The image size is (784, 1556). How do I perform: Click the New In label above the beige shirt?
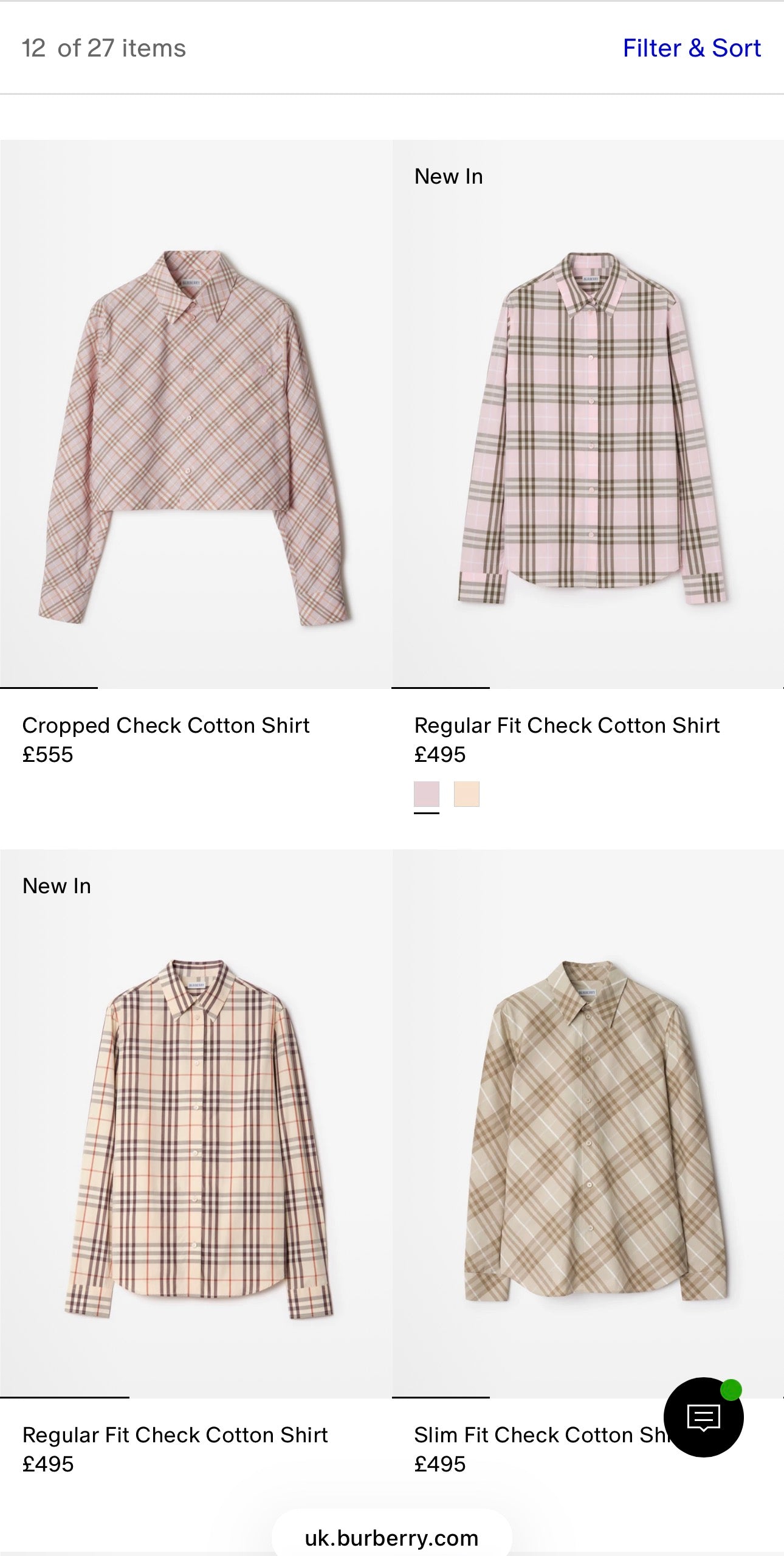click(56, 885)
